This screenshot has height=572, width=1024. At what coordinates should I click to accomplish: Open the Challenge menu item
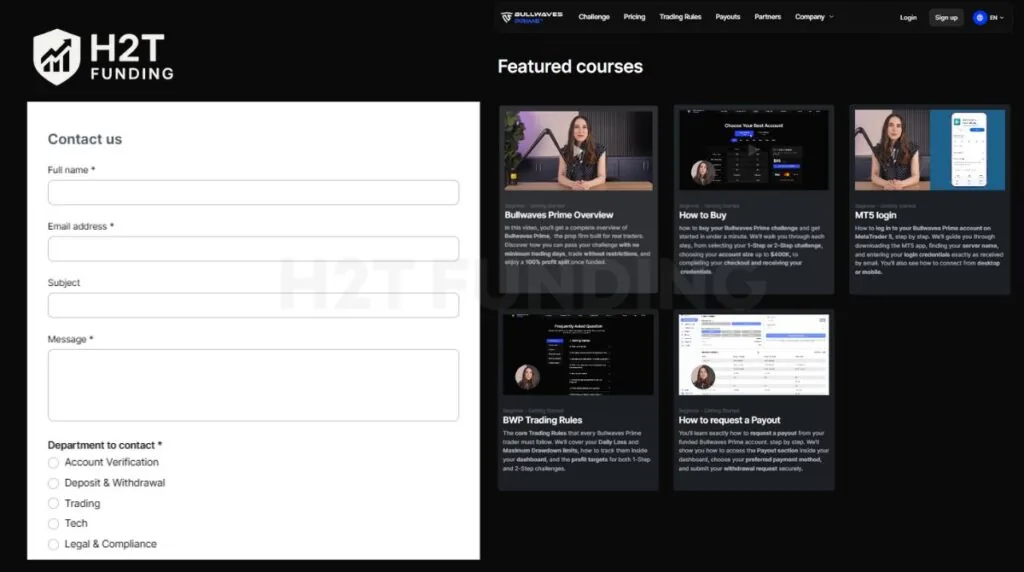594,17
